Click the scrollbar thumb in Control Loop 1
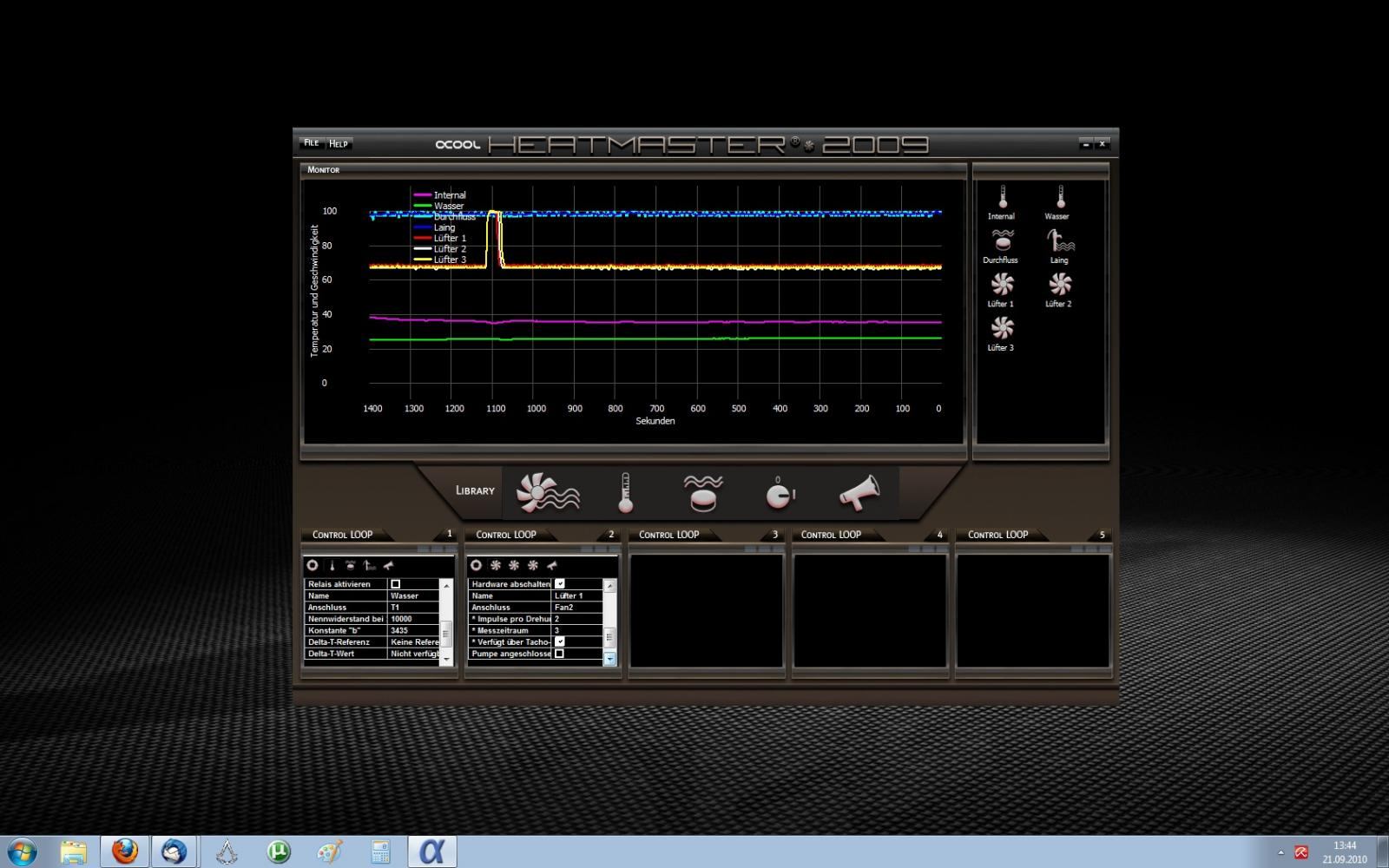1389x868 pixels. 447,634
